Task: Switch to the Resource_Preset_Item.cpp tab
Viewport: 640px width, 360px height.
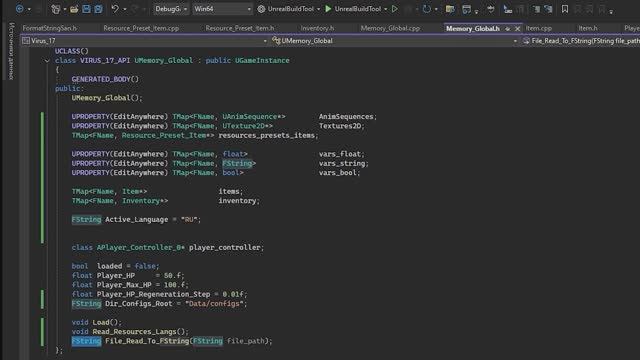Action: point(141,28)
